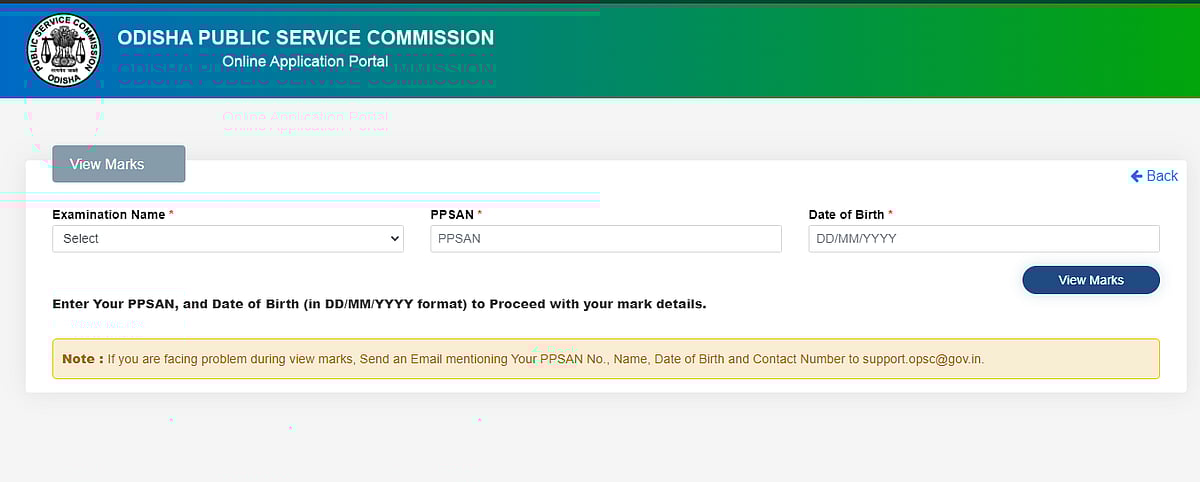Open the Examination Name Select dropdown
The height and width of the screenshot is (482, 1200).
coord(227,239)
